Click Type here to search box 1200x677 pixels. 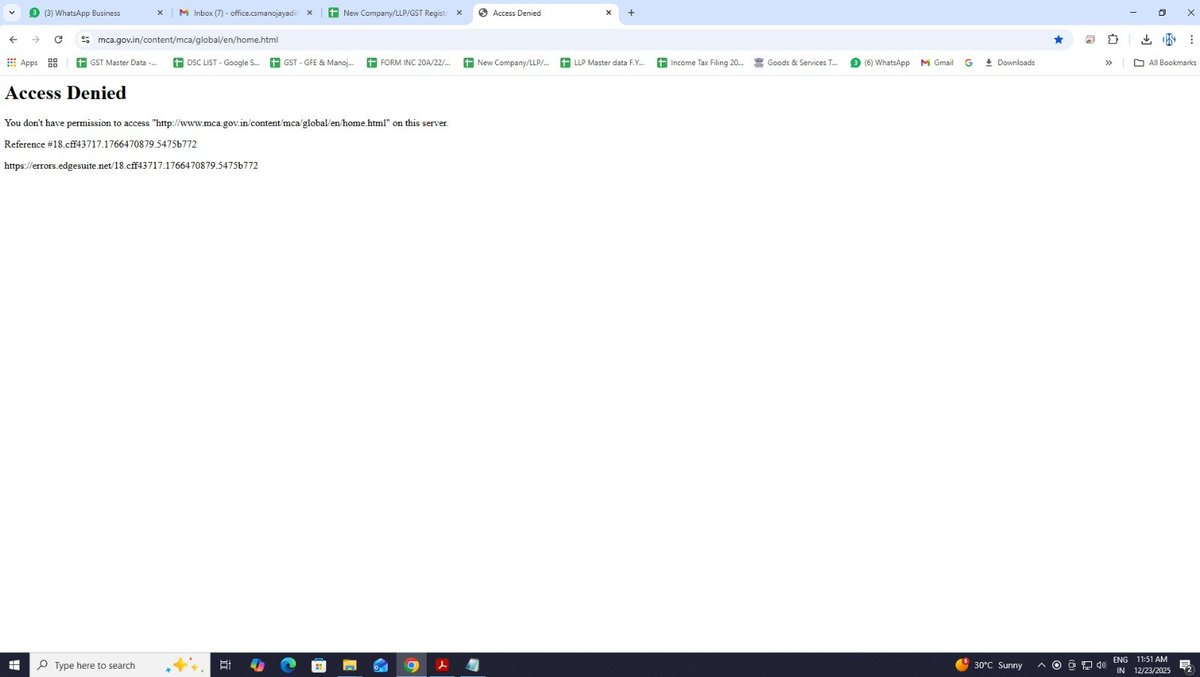[120, 665]
